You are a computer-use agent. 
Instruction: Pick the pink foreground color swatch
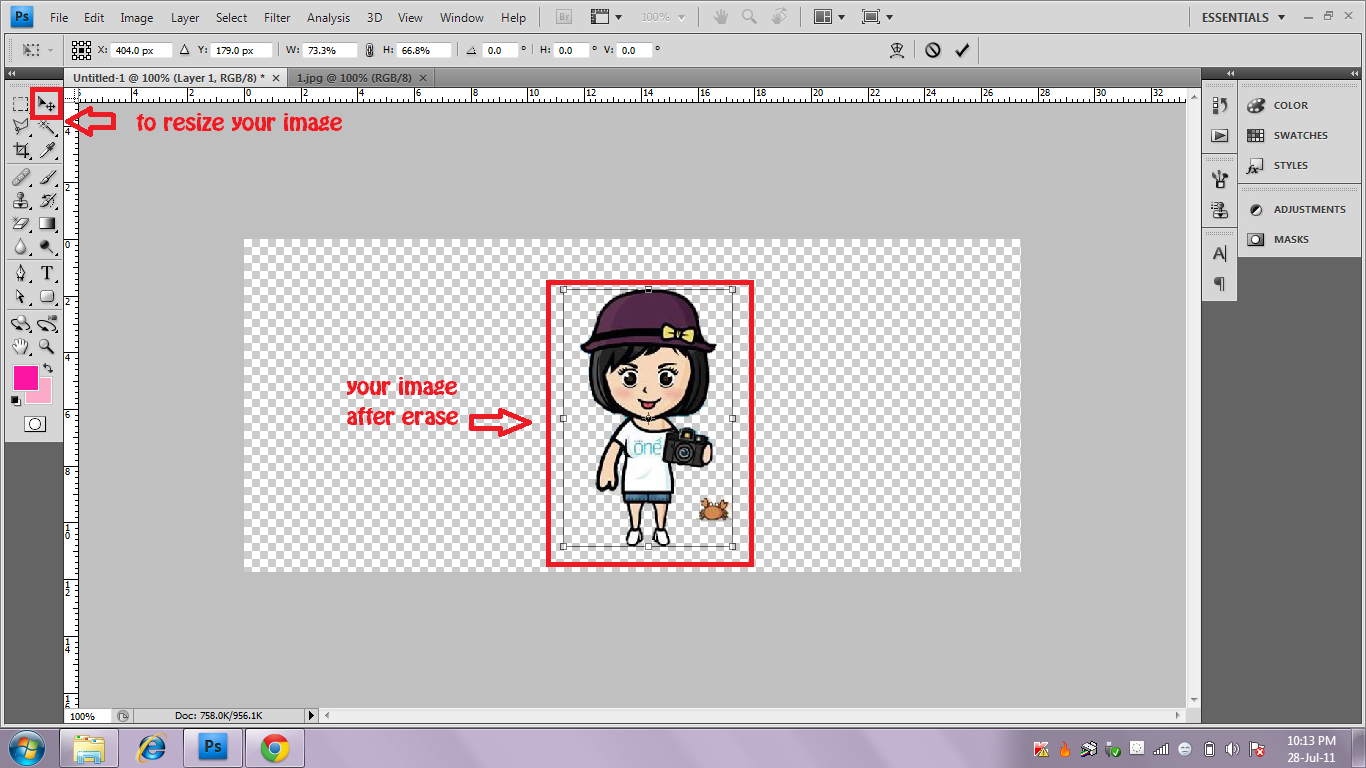click(24, 378)
